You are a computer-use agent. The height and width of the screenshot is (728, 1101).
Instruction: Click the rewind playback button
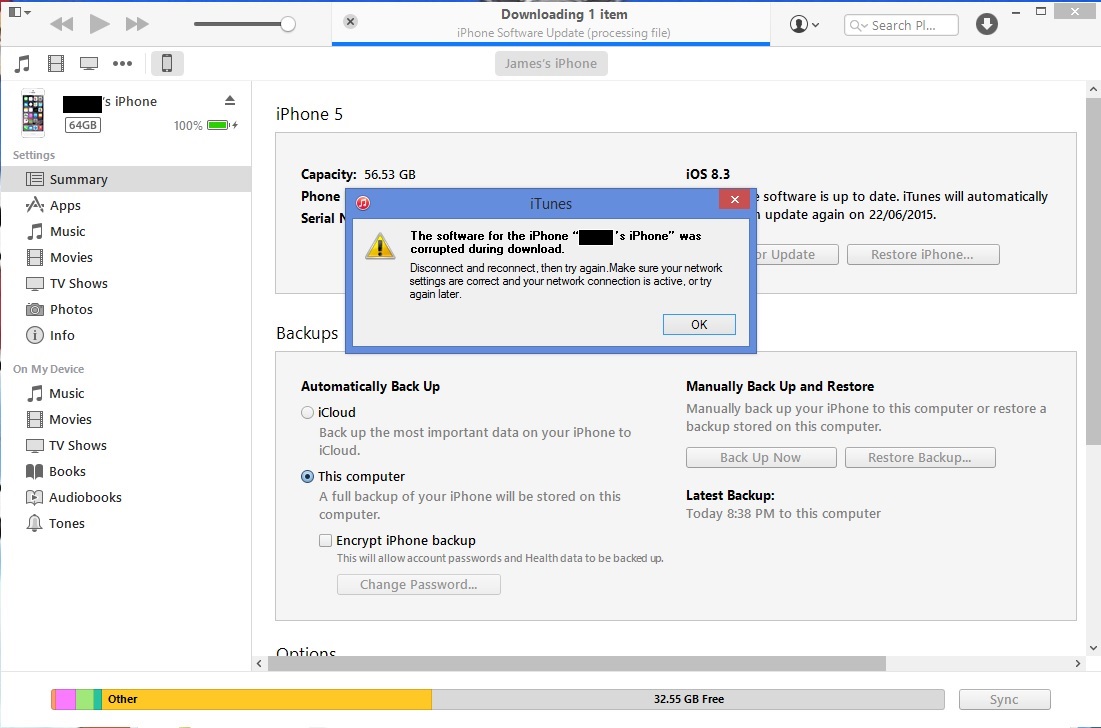click(62, 25)
